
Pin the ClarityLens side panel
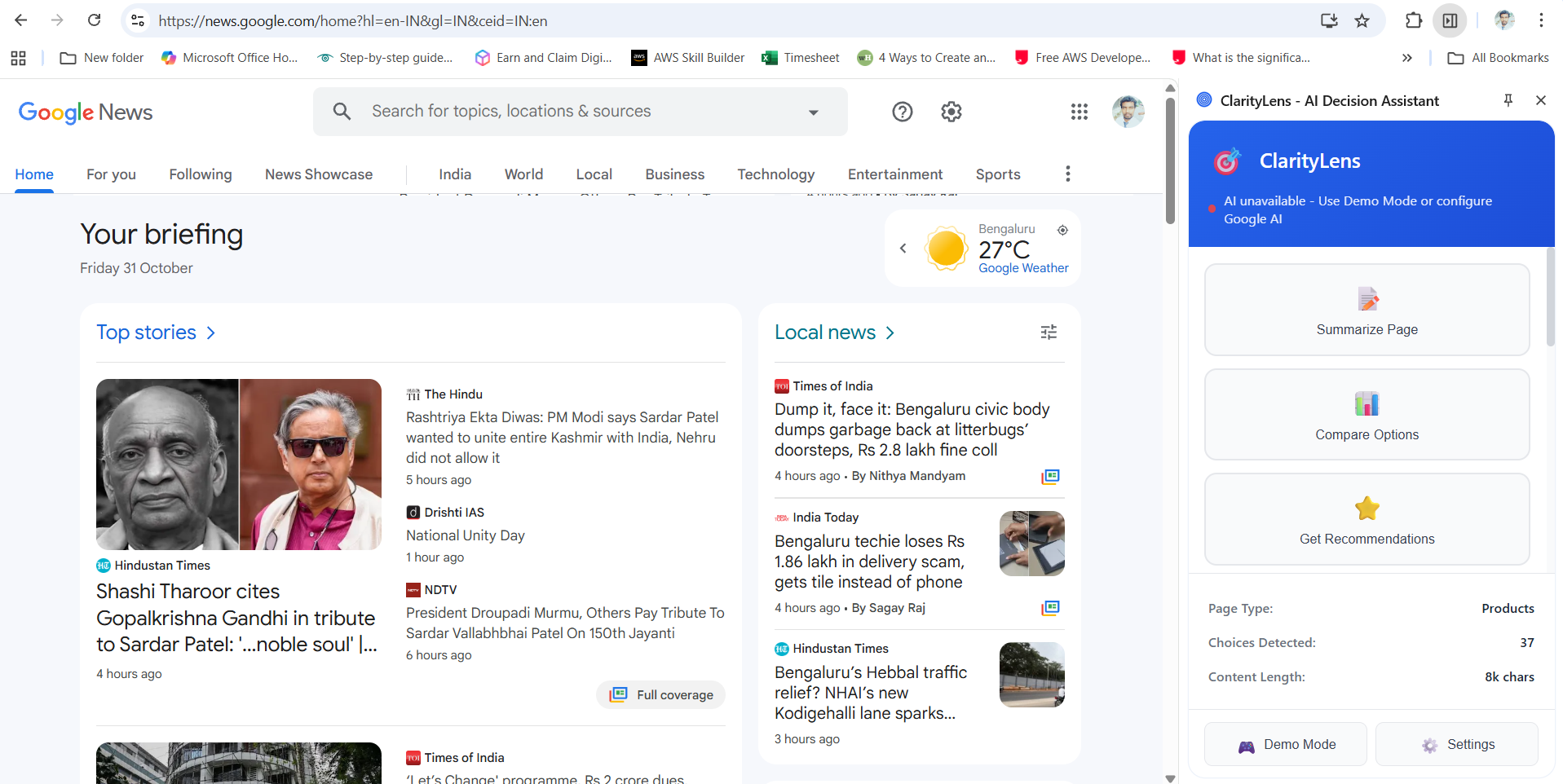(x=1508, y=100)
